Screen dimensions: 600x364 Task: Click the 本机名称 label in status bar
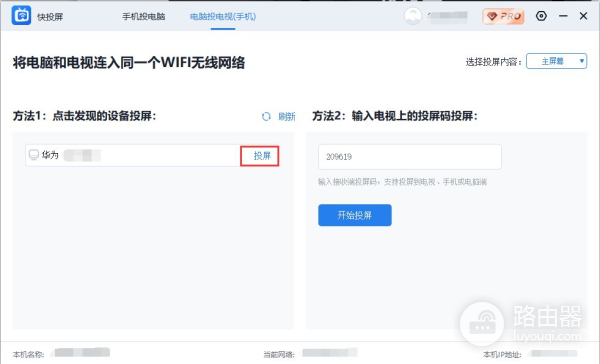point(29,354)
